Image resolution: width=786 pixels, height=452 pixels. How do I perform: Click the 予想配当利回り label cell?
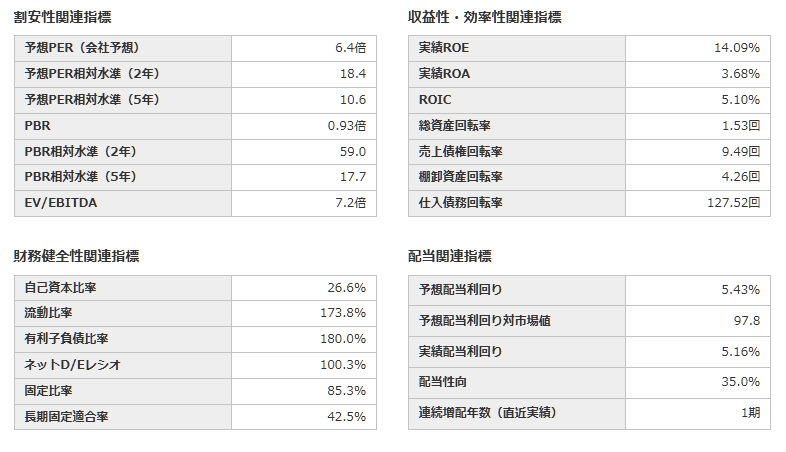tap(517, 290)
